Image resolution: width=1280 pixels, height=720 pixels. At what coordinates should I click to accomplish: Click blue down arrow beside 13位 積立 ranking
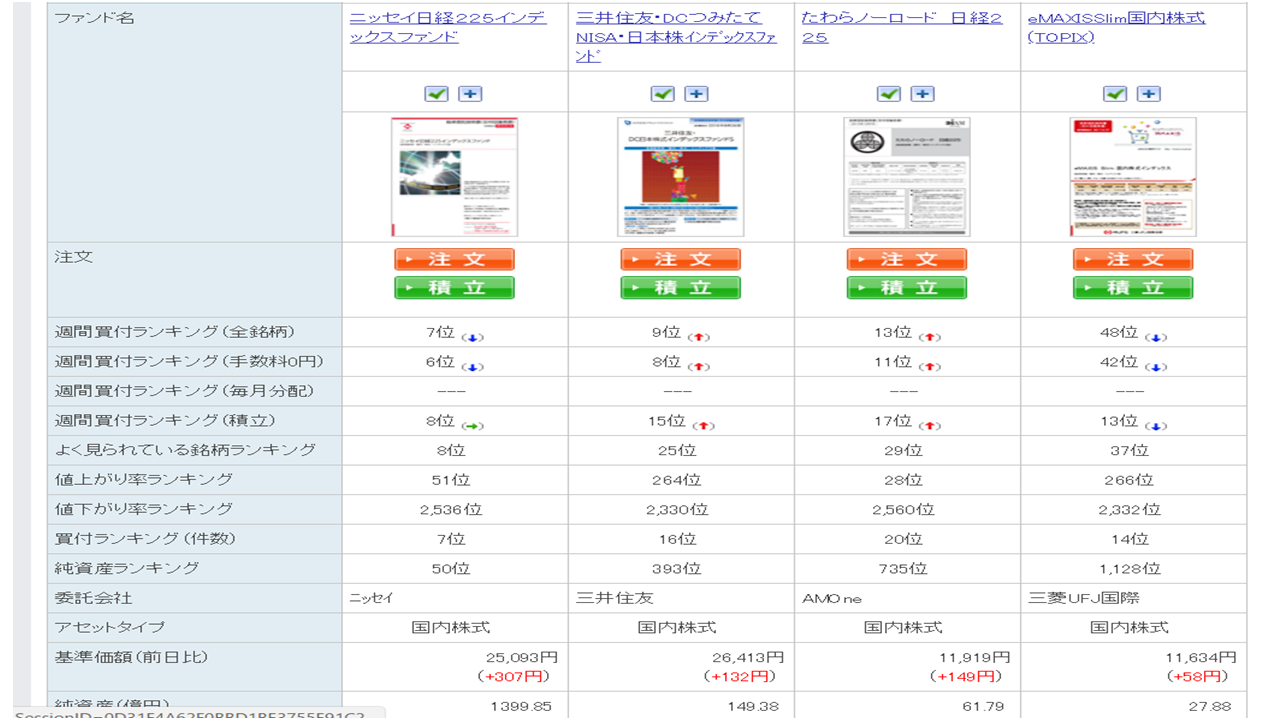point(1157,425)
